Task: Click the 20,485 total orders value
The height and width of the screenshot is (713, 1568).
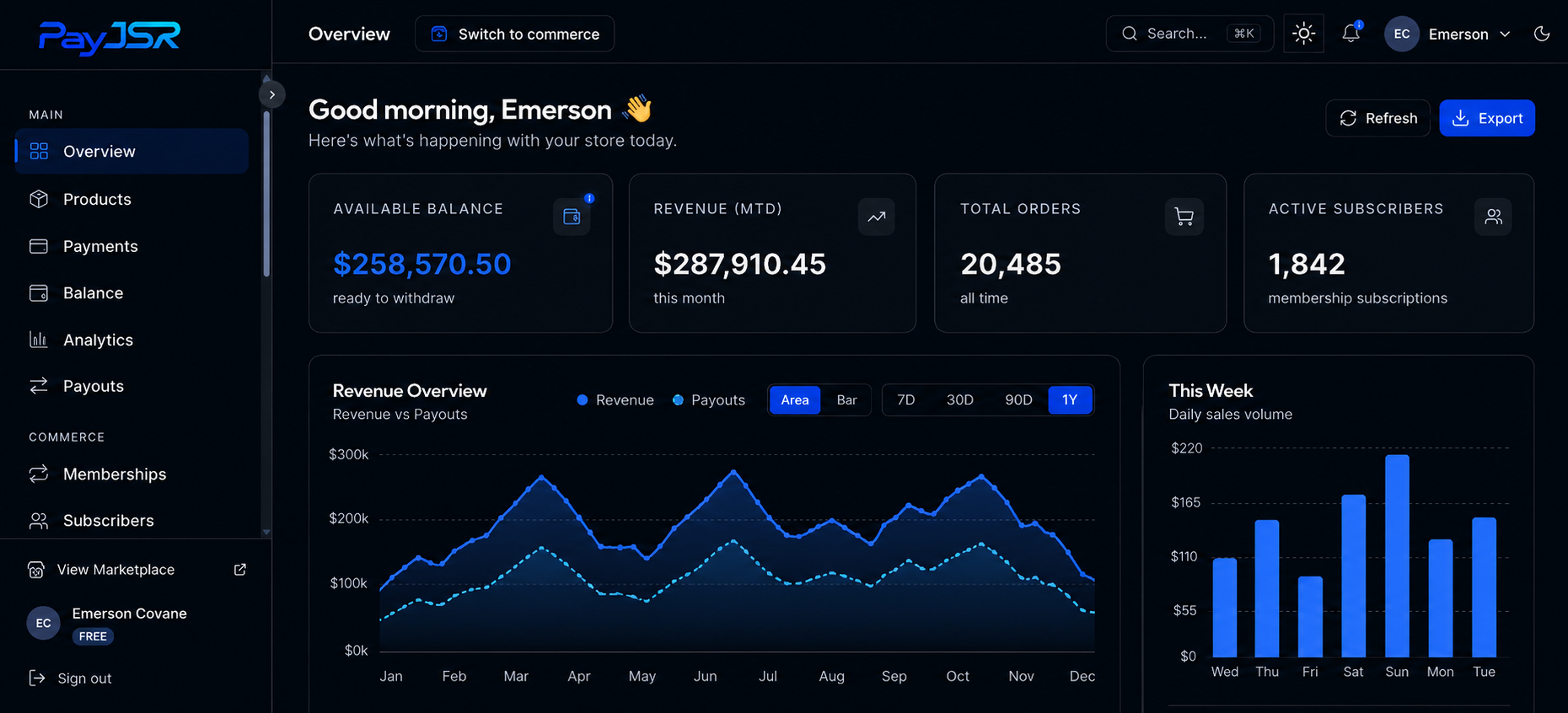Action: [x=1010, y=264]
